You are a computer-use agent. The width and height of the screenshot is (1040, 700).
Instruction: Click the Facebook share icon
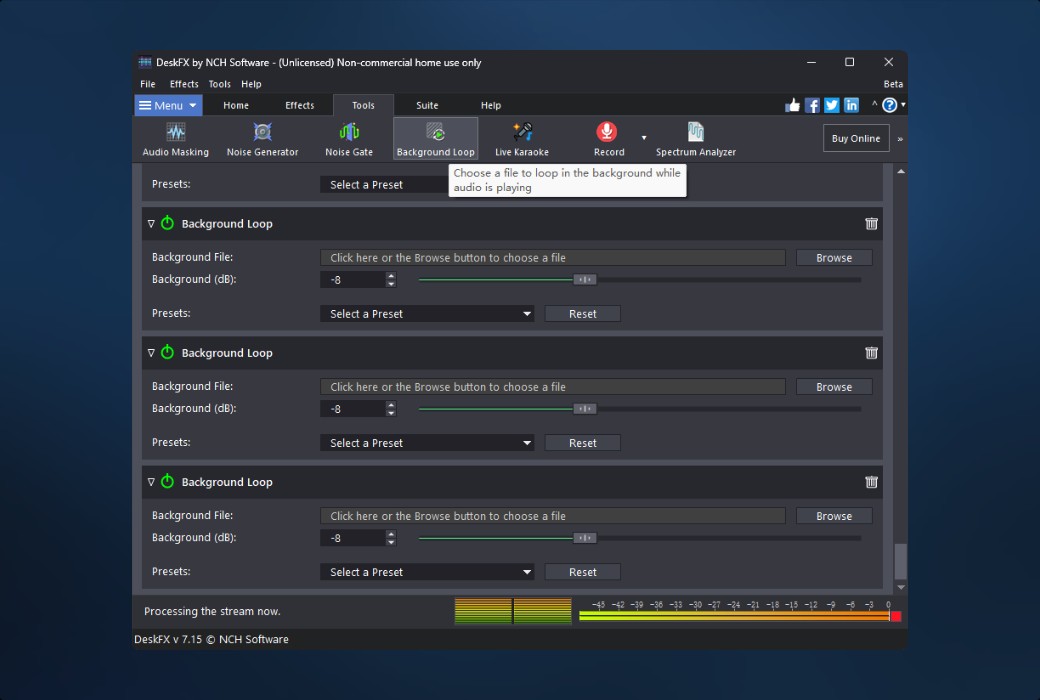[812, 105]
